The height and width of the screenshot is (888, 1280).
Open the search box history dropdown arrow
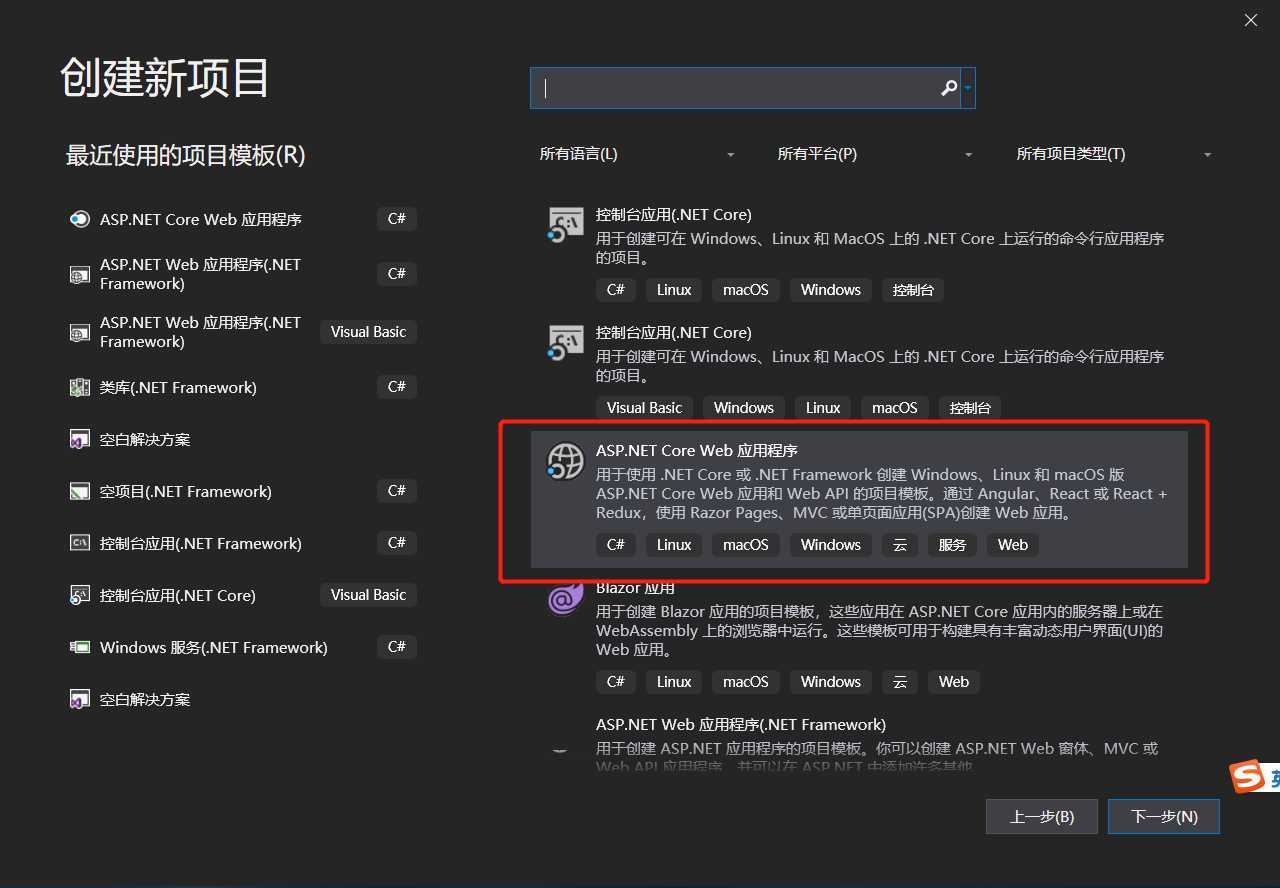point(968,88)
